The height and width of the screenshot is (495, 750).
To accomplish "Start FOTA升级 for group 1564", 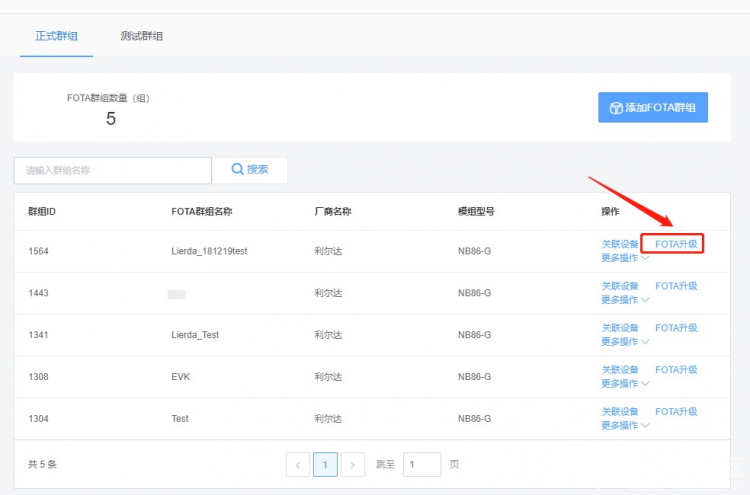I will (676, 244).
